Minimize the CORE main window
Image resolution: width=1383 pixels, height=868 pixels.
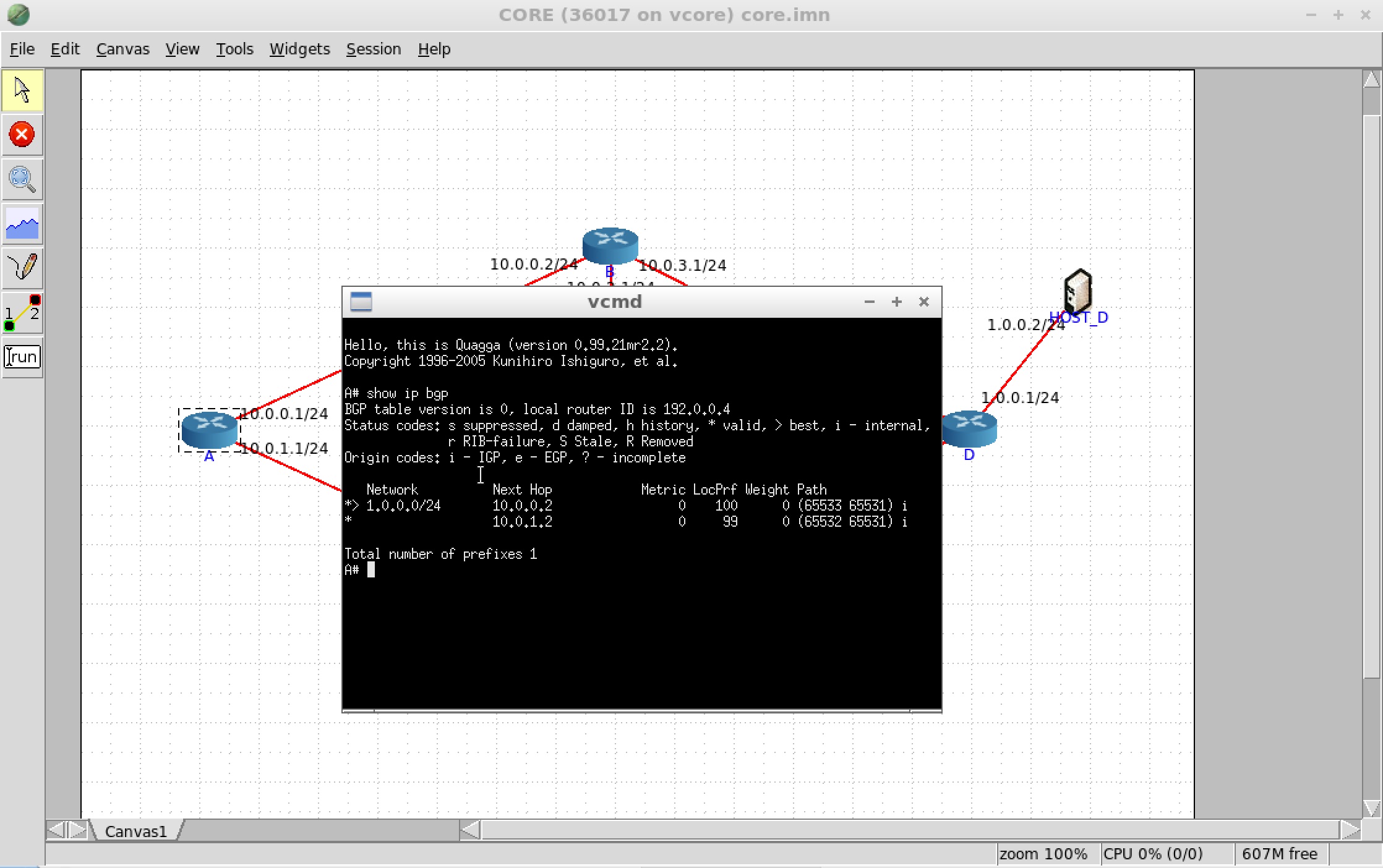click(1311, 14)
